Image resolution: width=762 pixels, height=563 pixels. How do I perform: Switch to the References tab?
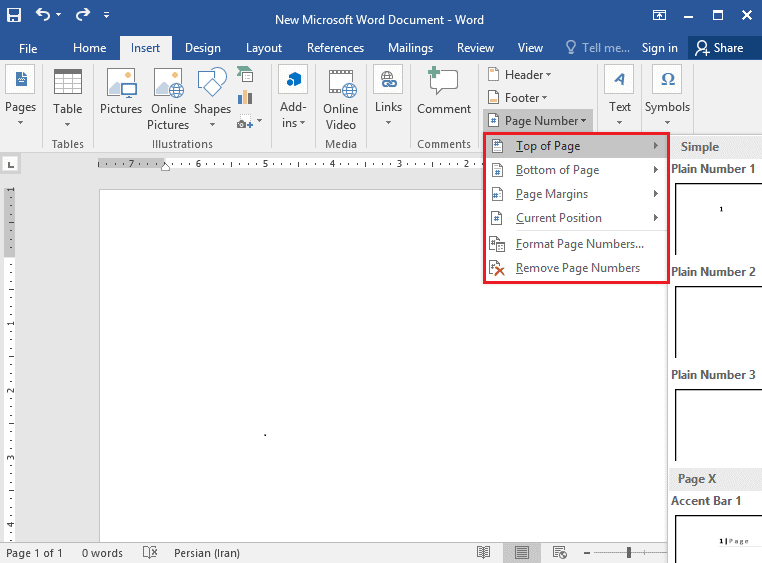[x=335, y=48]
